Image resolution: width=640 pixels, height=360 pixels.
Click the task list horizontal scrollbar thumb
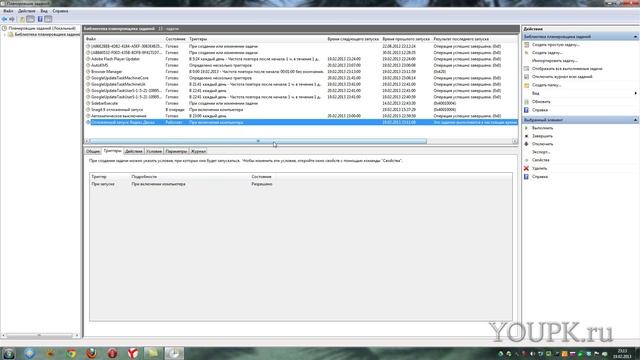[x=258, y=141]
